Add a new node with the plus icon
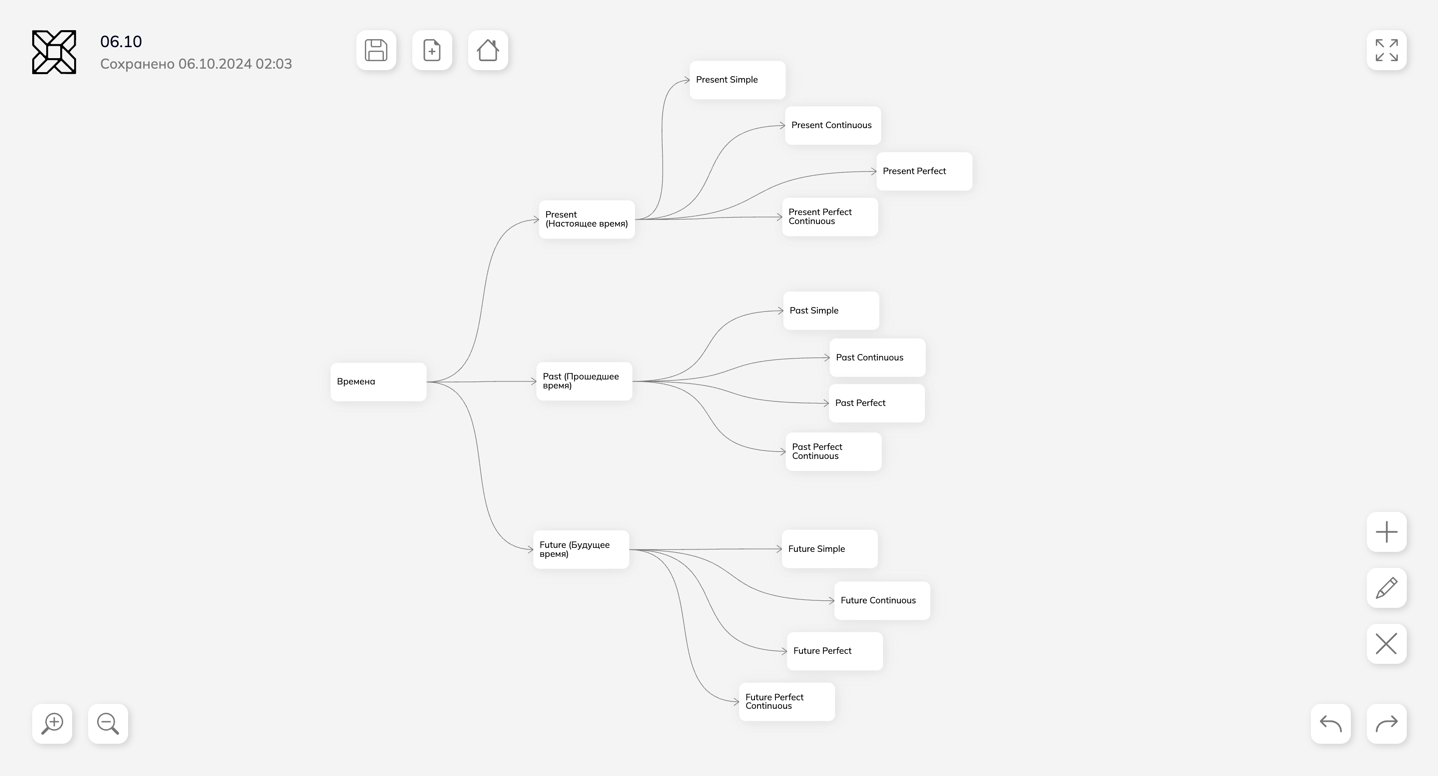Image resolution: width=1439 pixels, height=776 pixels. 1387,532
